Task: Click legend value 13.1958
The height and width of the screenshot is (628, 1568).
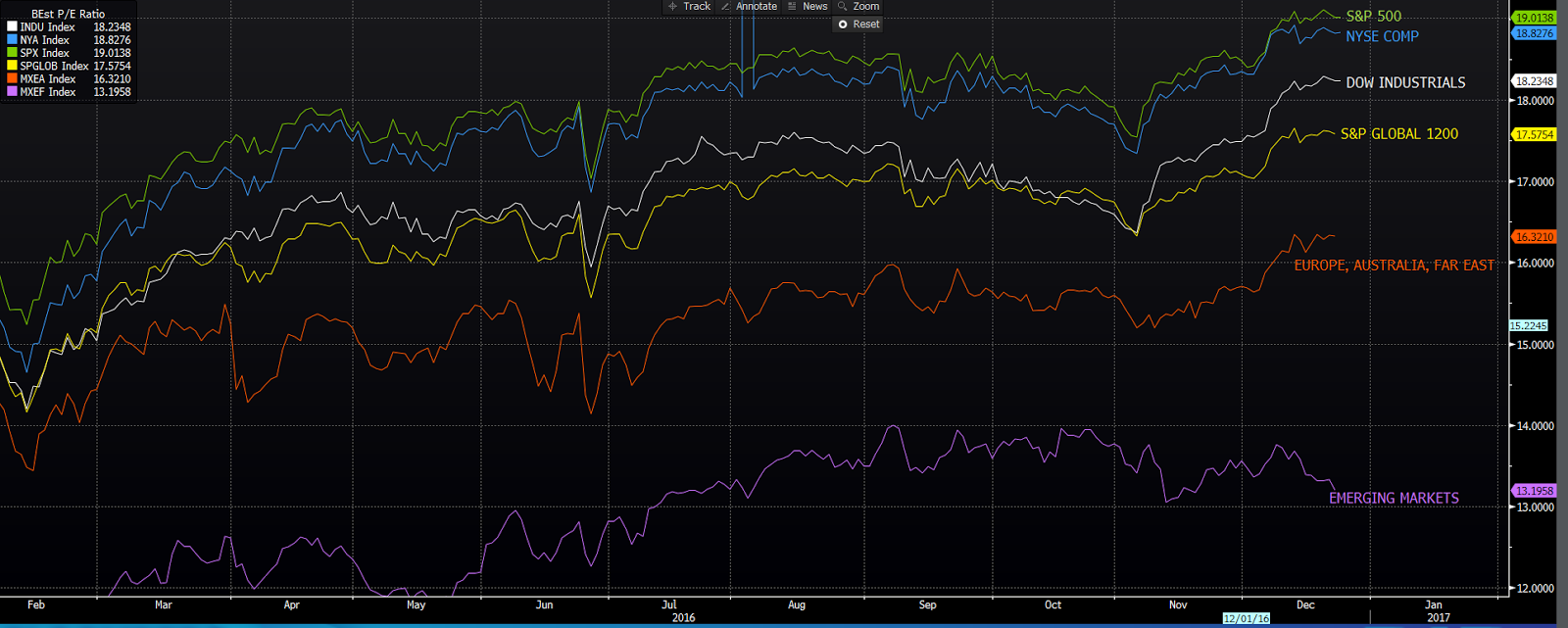Action: (x=112, y=91)
